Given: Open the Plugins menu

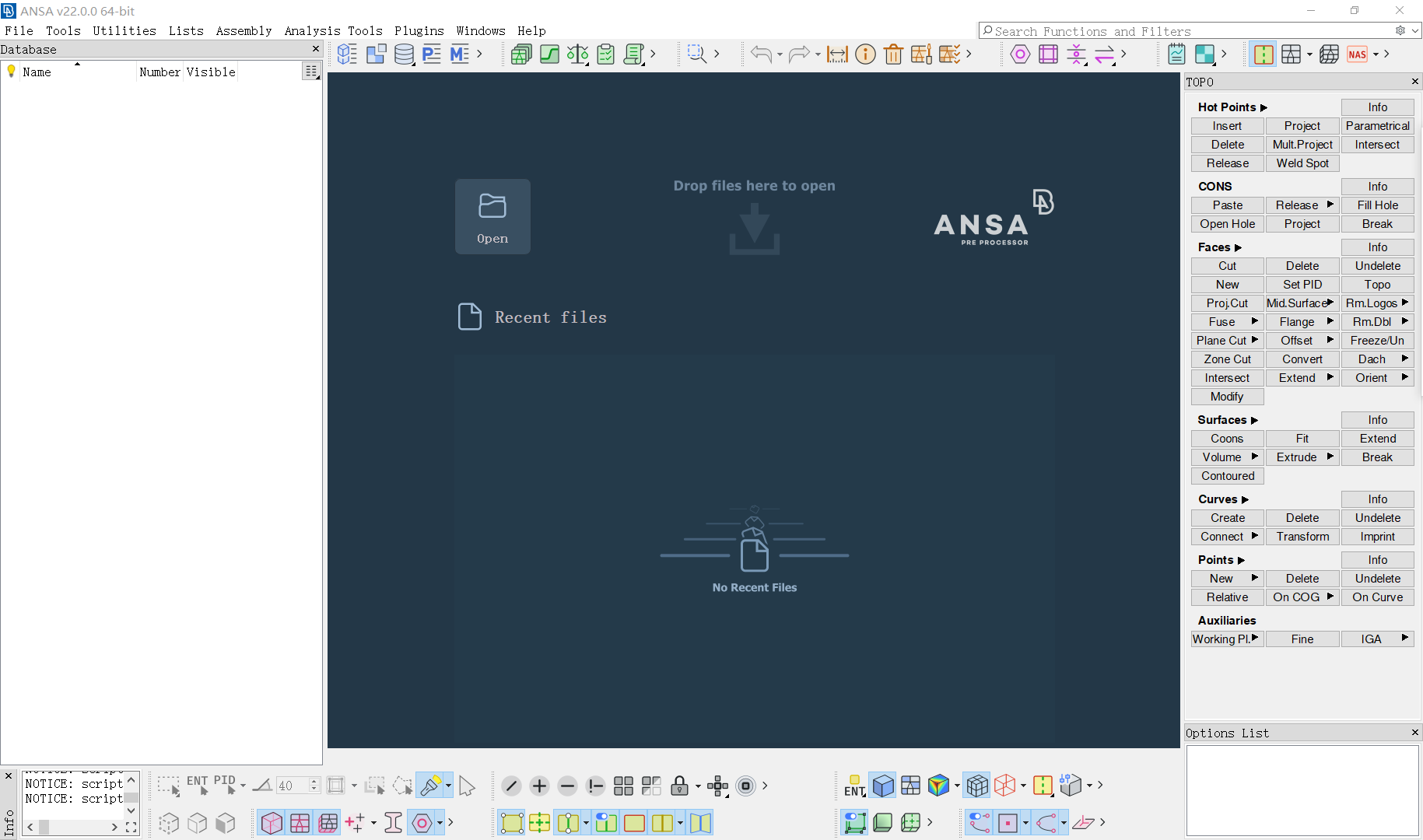Looking at the screenshot, I should [x=419, y=31].
